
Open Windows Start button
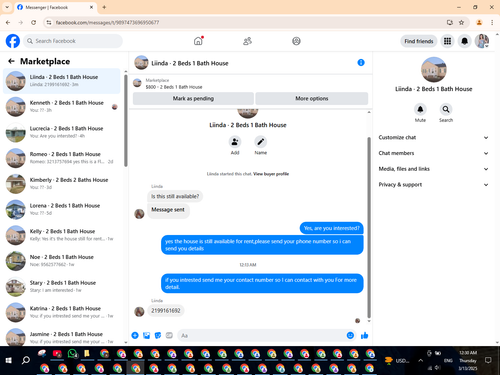coord(9,360)
